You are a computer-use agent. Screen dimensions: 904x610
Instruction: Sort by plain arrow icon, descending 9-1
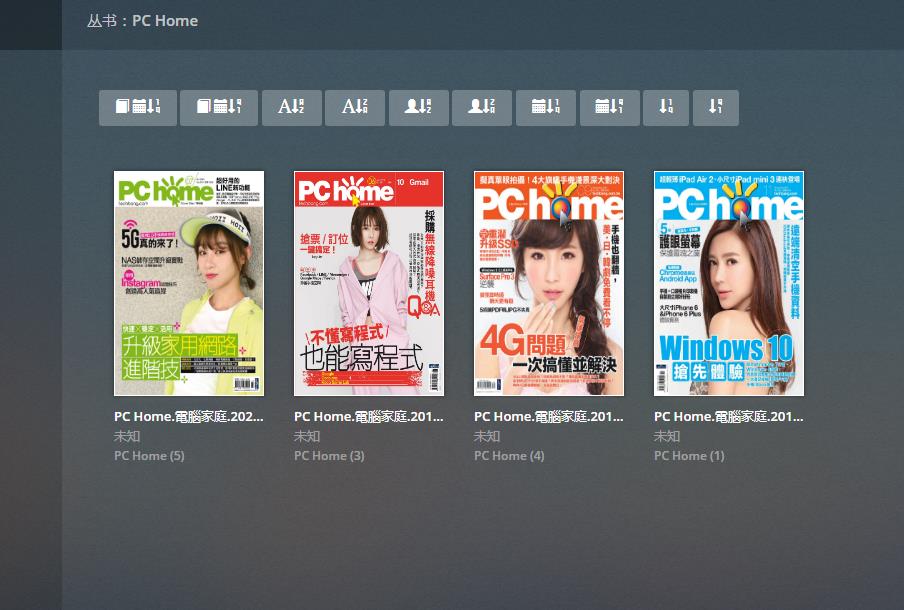715,108
